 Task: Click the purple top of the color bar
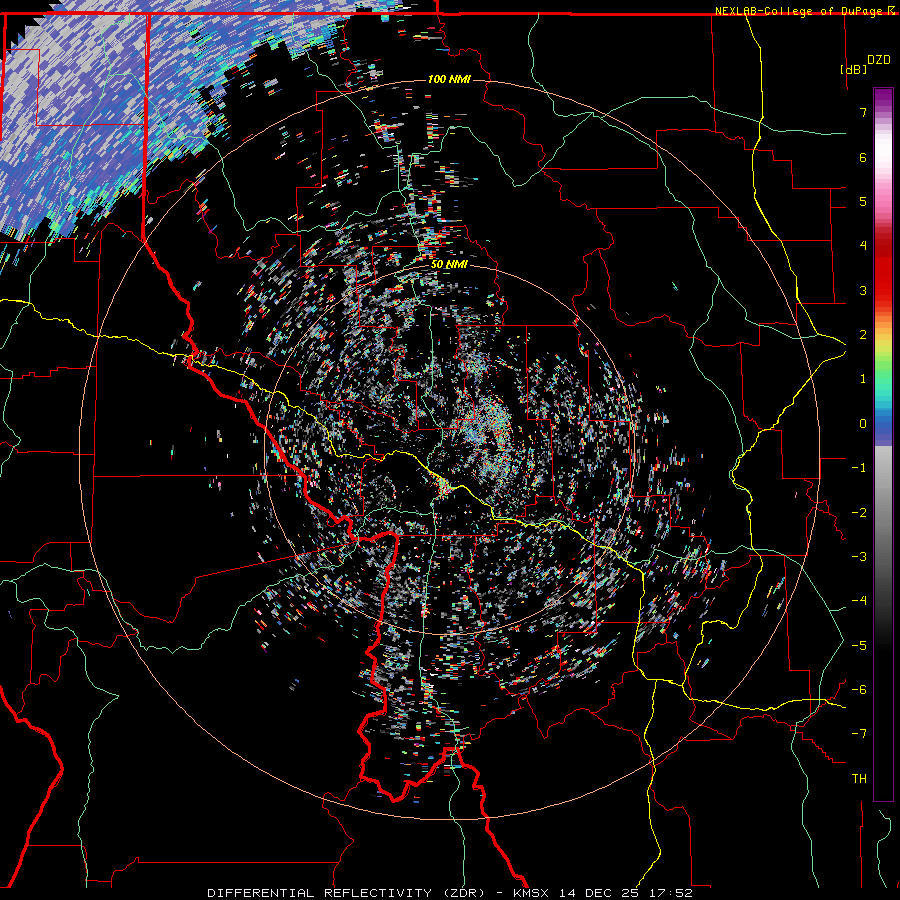pyautogui.click(x=883, y=98)
